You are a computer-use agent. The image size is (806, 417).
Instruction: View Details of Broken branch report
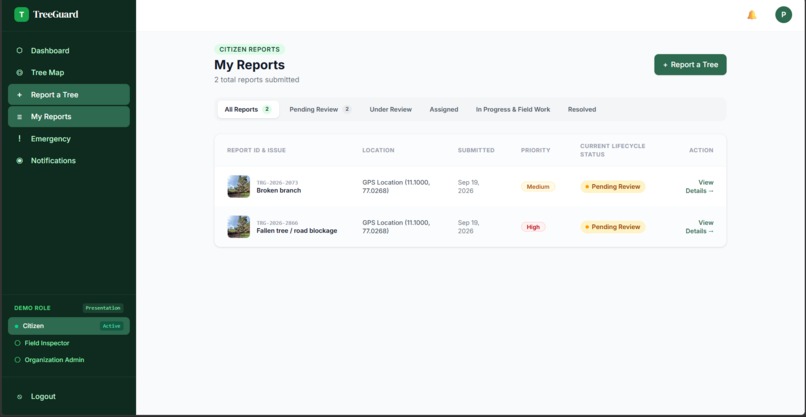pos(700,187)
